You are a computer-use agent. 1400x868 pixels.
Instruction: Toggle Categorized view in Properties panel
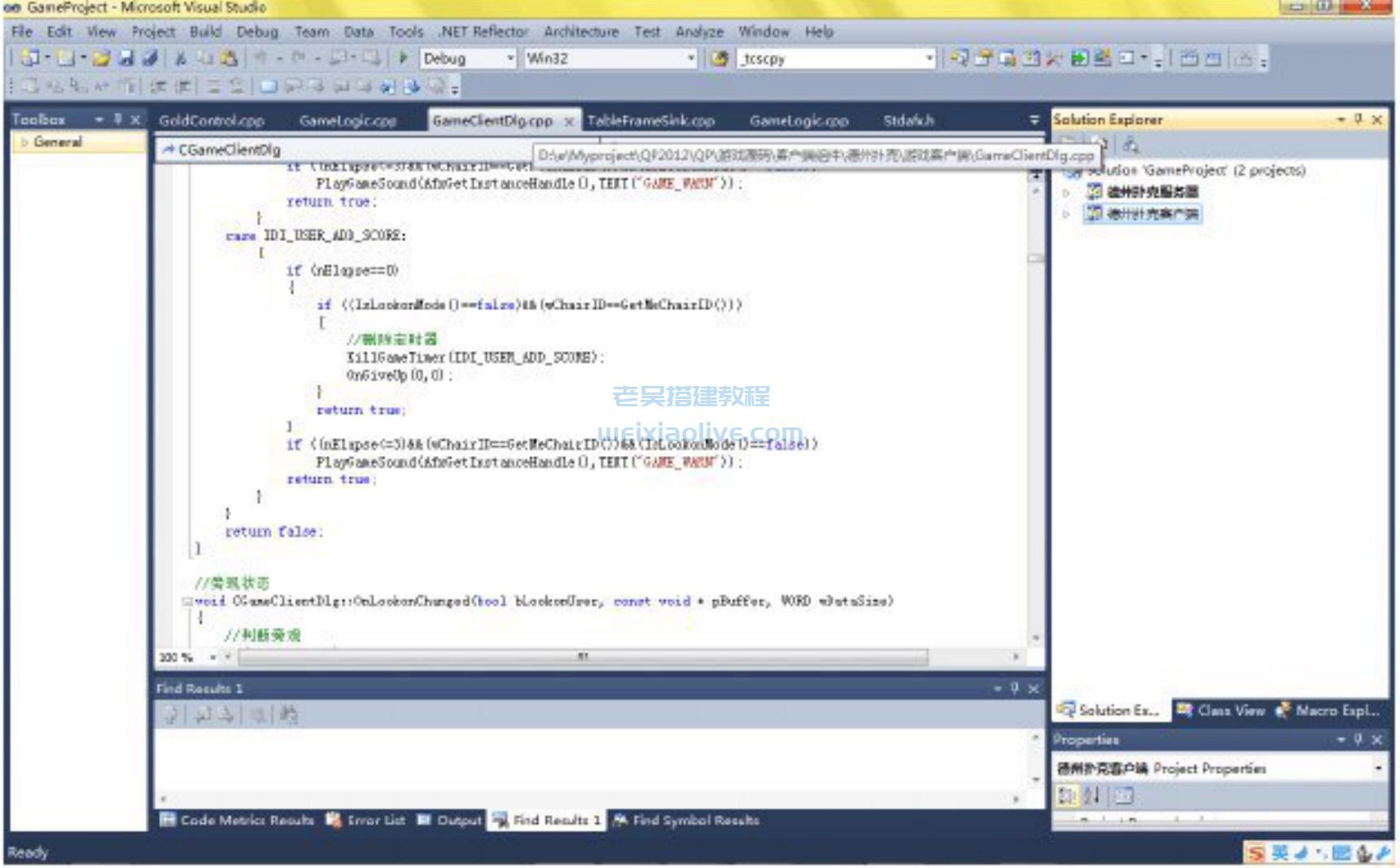(1065, 796)
